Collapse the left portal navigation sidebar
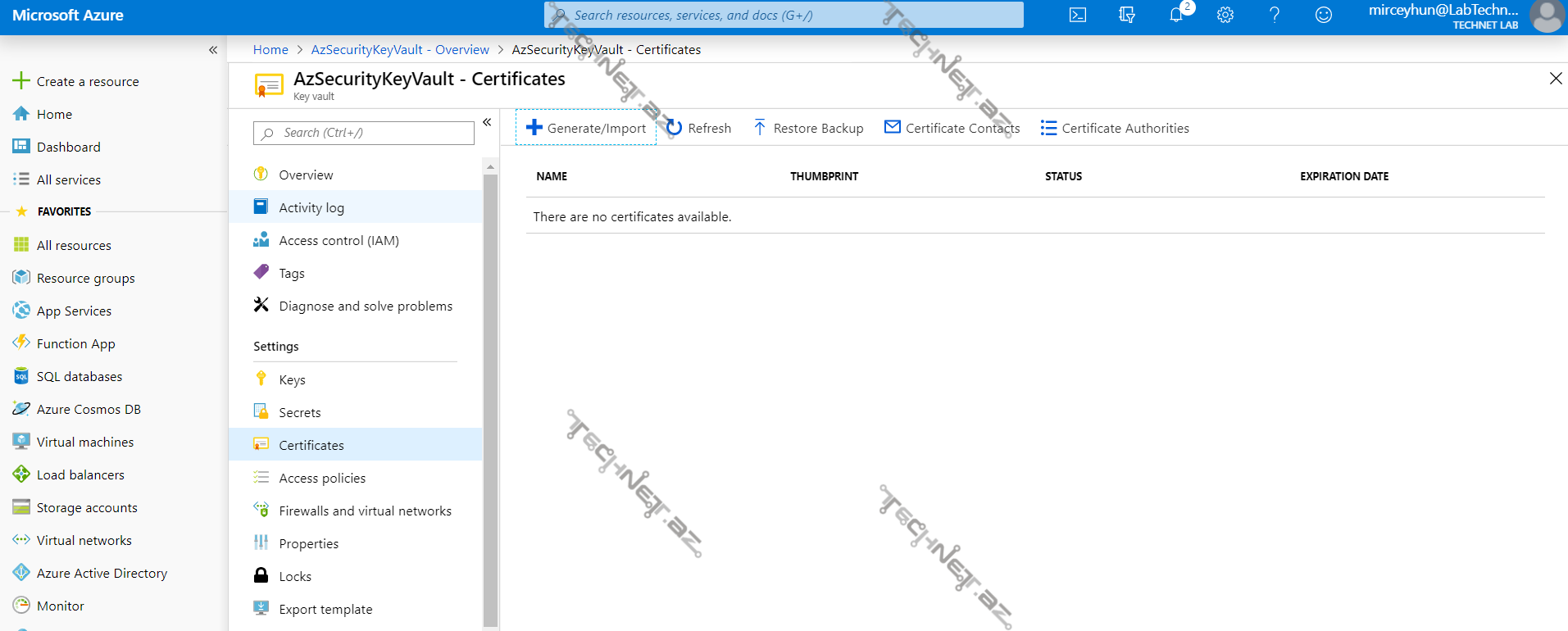Viewport: 1568px width, 631px height. click(213, 50)
